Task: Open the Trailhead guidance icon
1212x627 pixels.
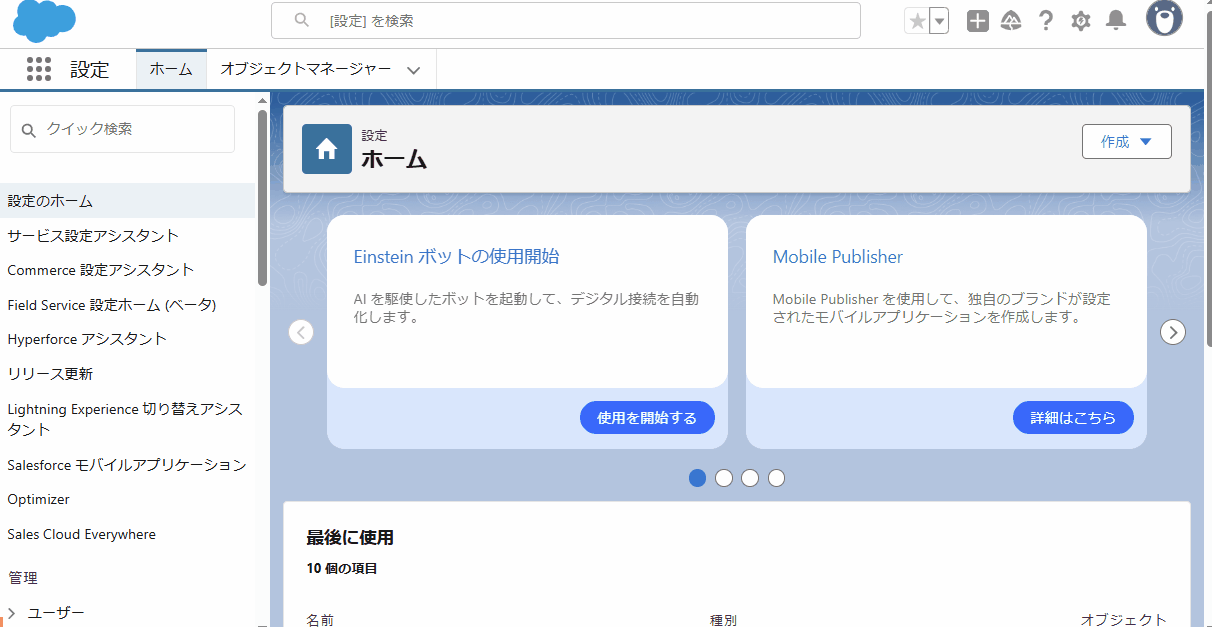Action: coord(1011,21)
